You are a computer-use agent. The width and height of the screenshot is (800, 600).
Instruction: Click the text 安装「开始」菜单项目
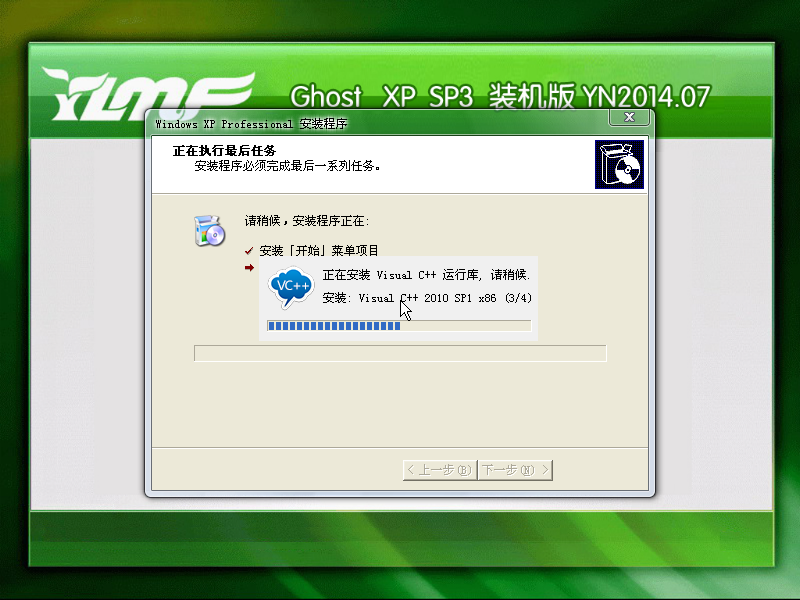pos(319,251)
